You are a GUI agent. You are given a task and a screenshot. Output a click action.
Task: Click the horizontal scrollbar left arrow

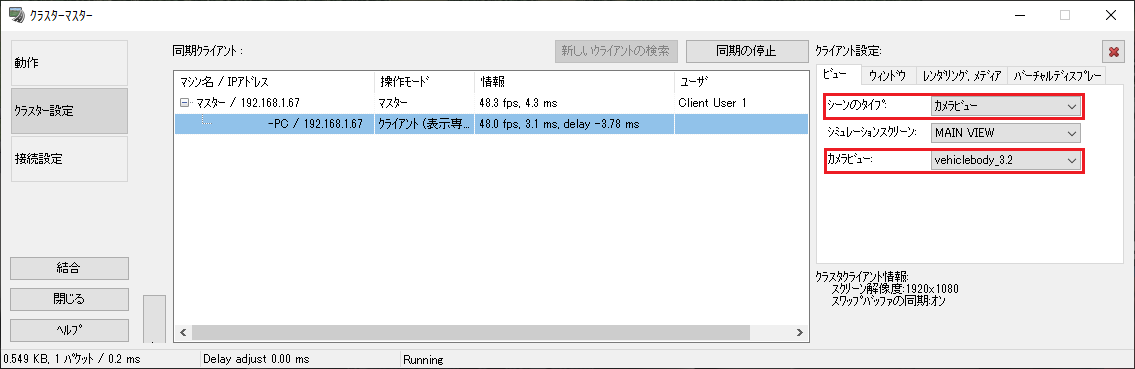(183, 332)
